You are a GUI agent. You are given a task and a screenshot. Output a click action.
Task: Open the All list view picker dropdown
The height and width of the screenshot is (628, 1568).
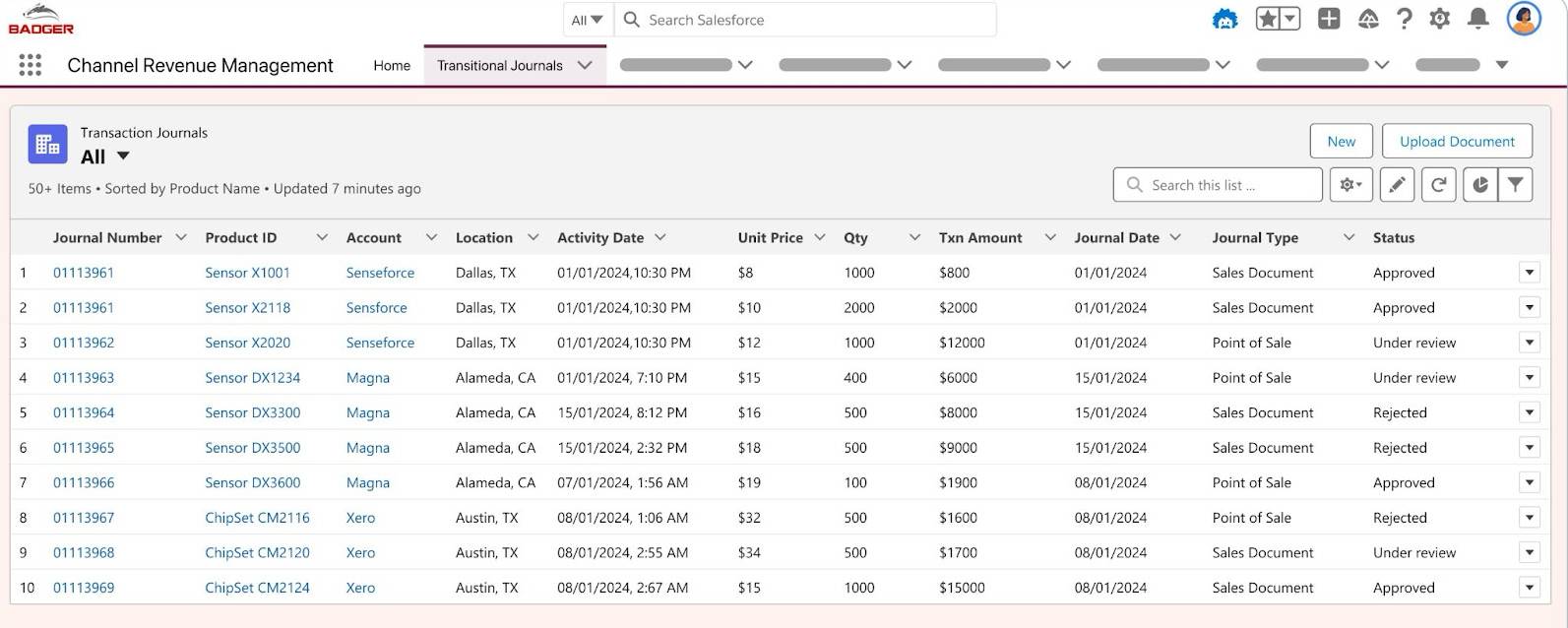point(123,156)
